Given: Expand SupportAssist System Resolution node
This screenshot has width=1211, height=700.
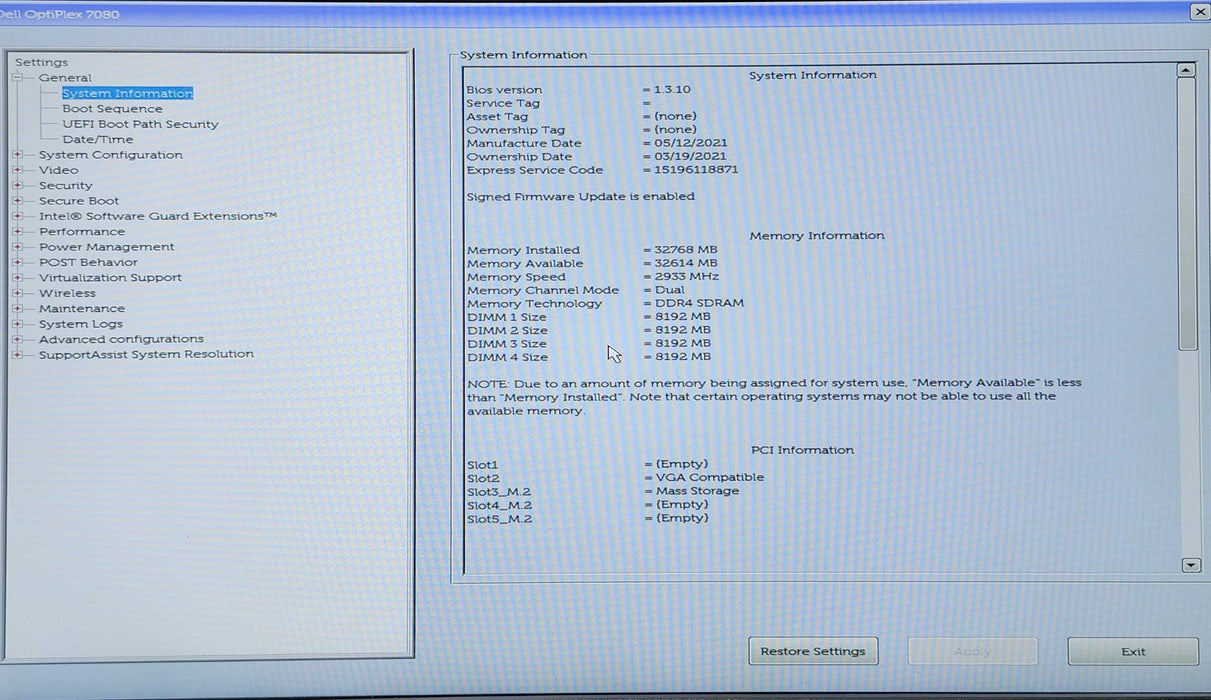Looking at the screenshot, I should click(17, 354).
